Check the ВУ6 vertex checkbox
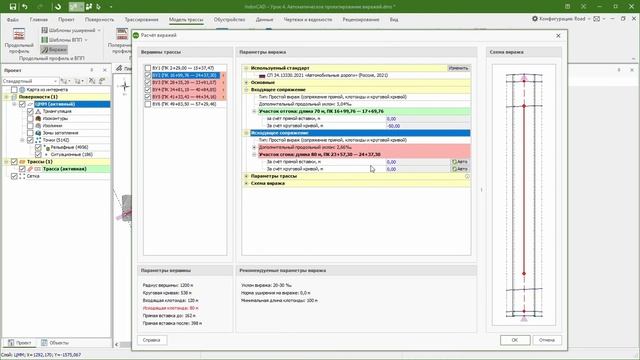640x360 pixels. (x=148, y=104)
